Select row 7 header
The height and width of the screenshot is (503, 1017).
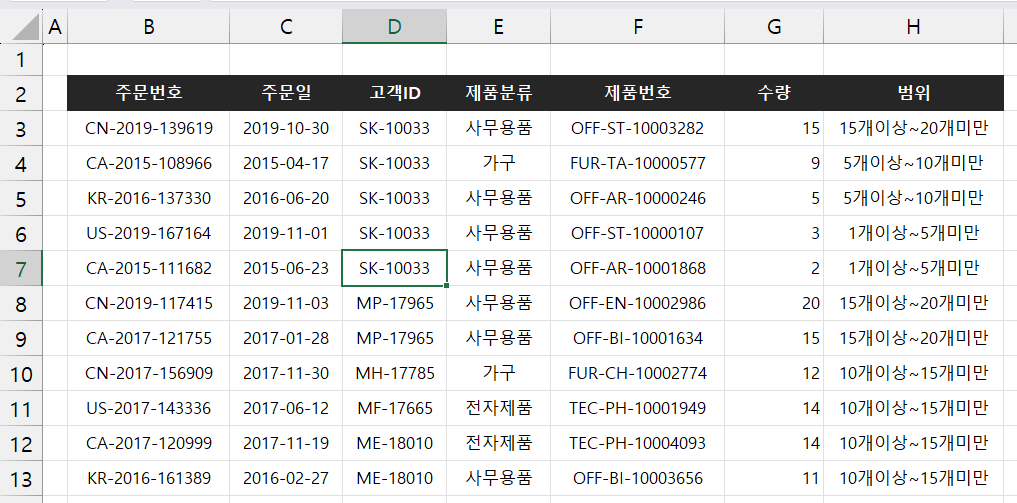tap(21, 268)
